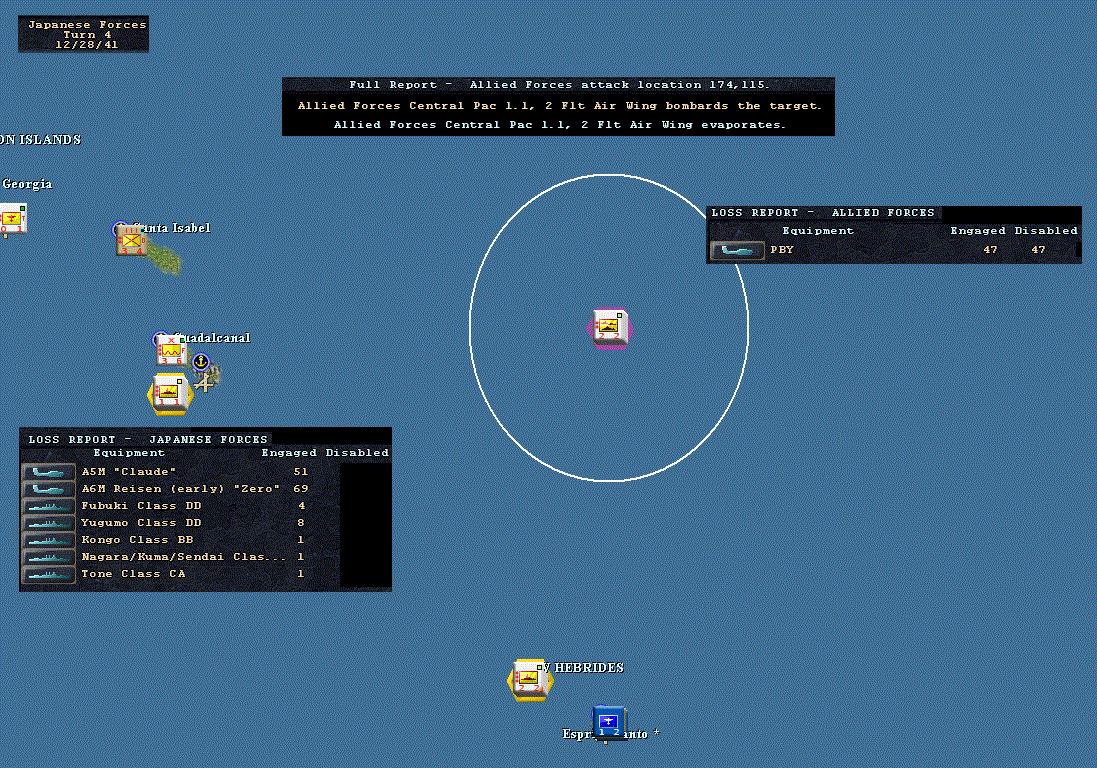1097x768 pixels.
Task: Click the A5M "Claude" row text
Action: (129, 471)
